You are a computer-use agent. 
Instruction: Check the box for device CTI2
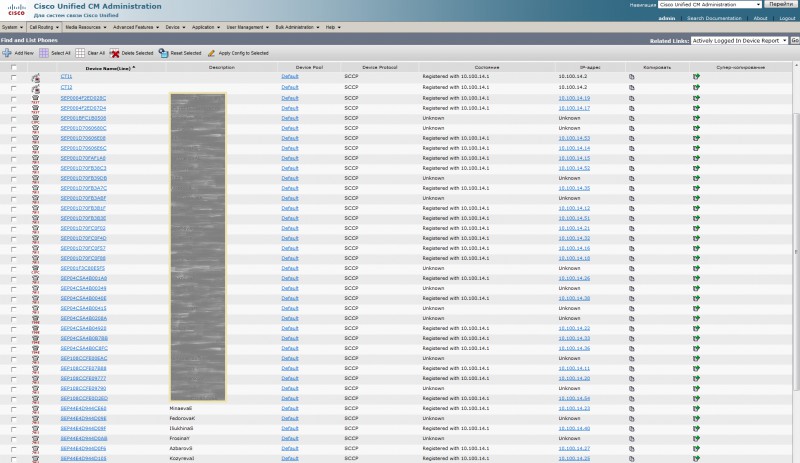click(x=14, y=88)
